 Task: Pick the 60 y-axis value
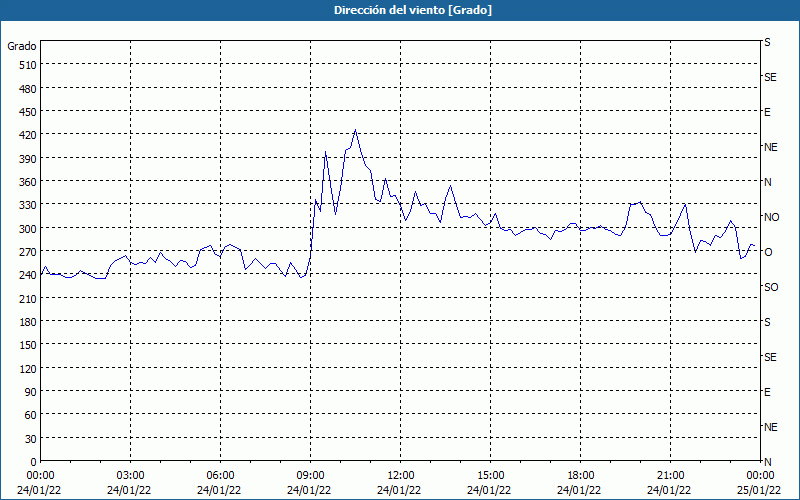tap(31, 415)
